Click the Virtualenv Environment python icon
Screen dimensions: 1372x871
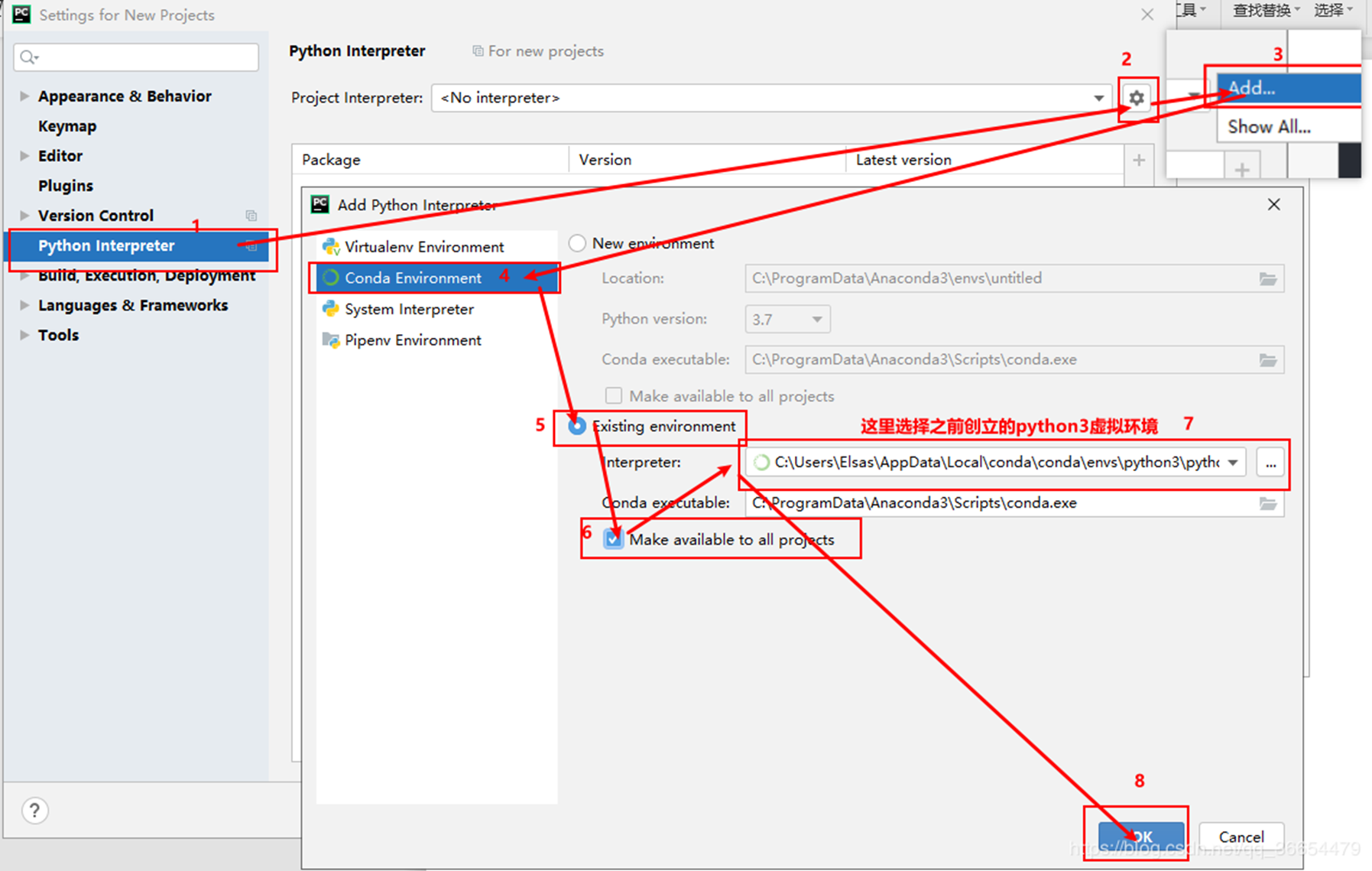[x=330, y=247]
